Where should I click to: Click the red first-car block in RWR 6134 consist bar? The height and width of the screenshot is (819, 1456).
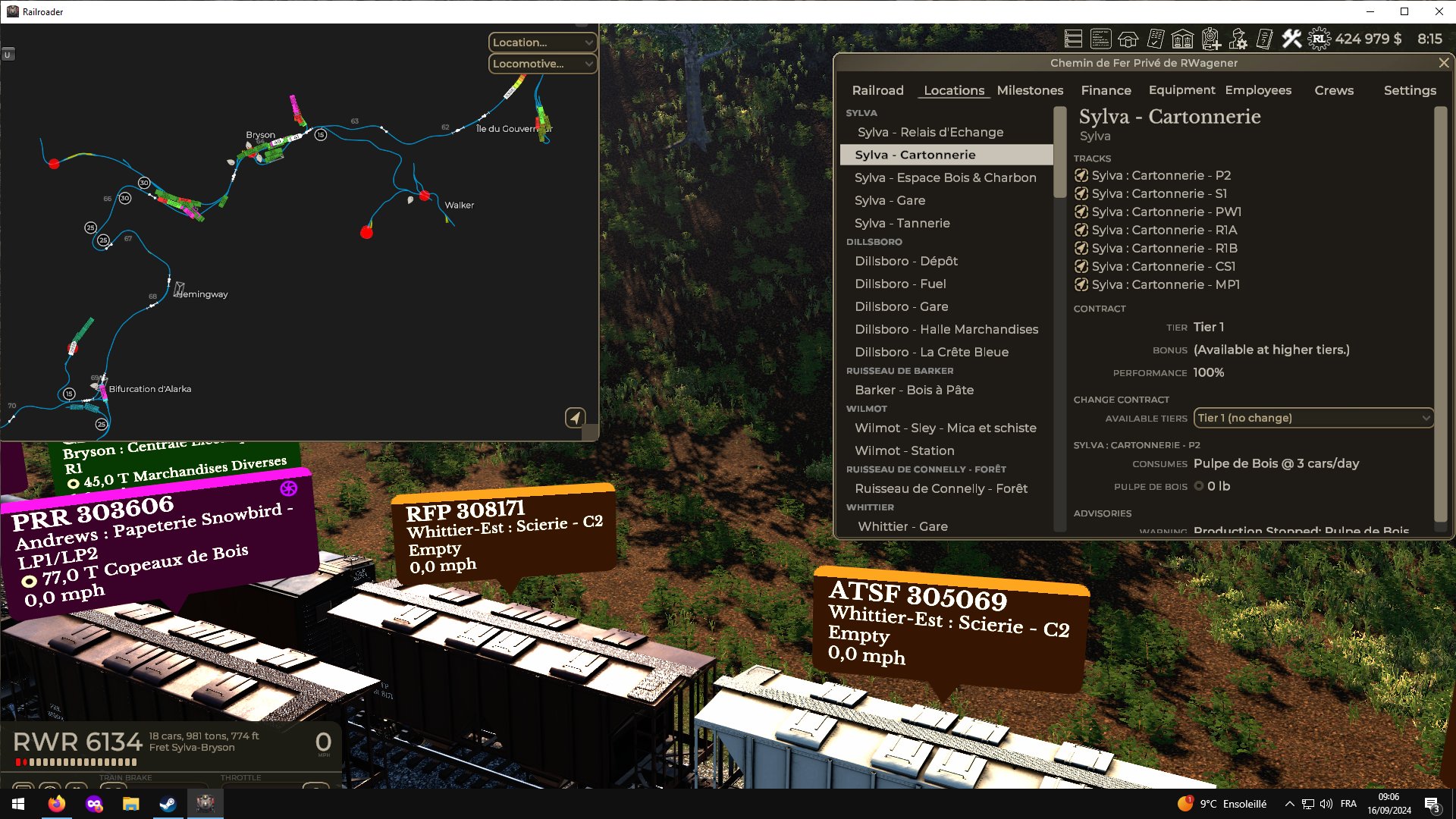[x=17, y=762]
